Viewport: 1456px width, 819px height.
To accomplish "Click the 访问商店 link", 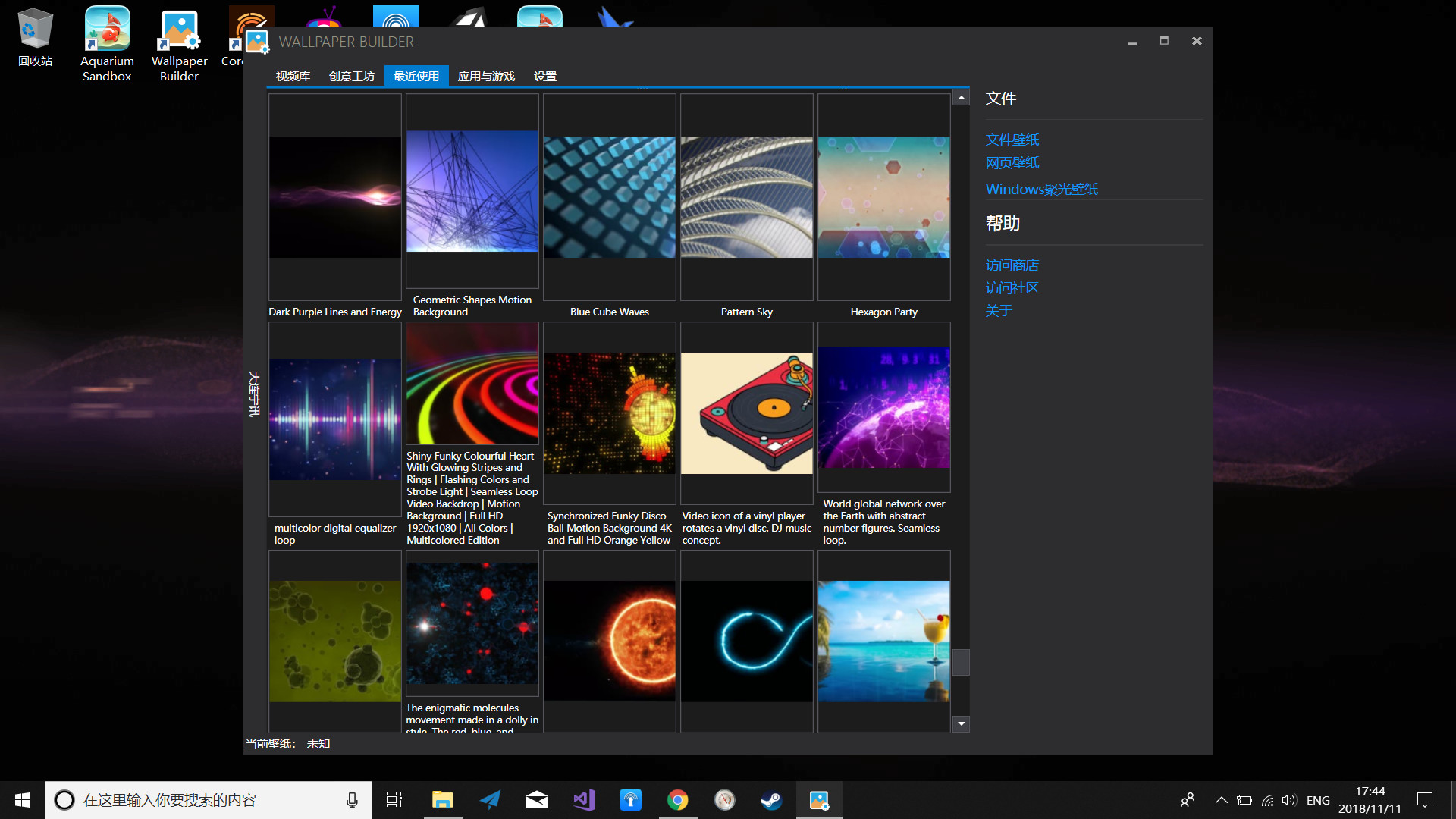I will [x=1012, y=265].
